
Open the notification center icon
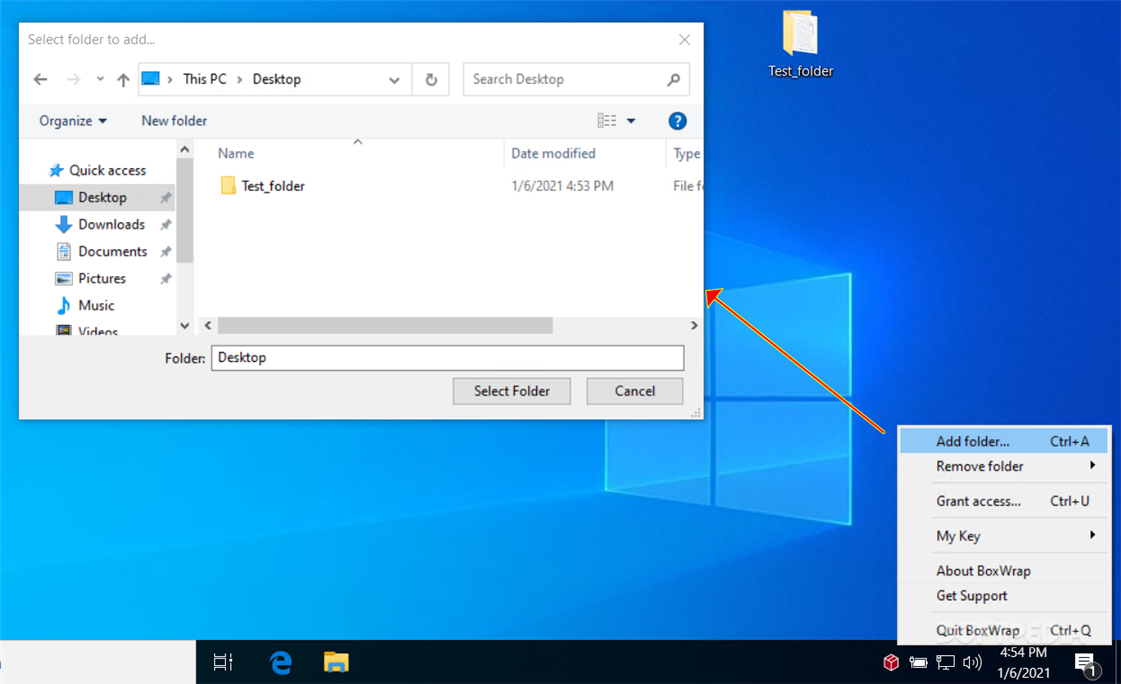coord(1086,664)
